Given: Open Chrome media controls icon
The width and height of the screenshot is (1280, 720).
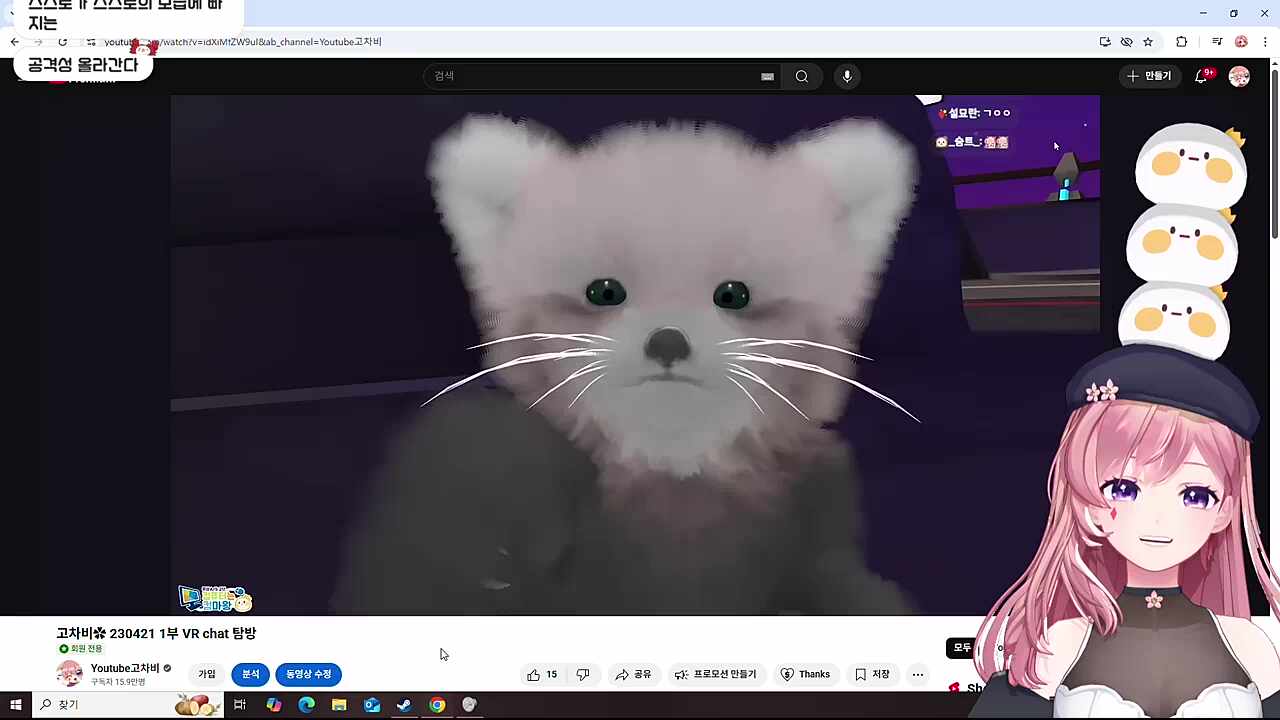Looking at the screenshot, I should (1217, 42).
